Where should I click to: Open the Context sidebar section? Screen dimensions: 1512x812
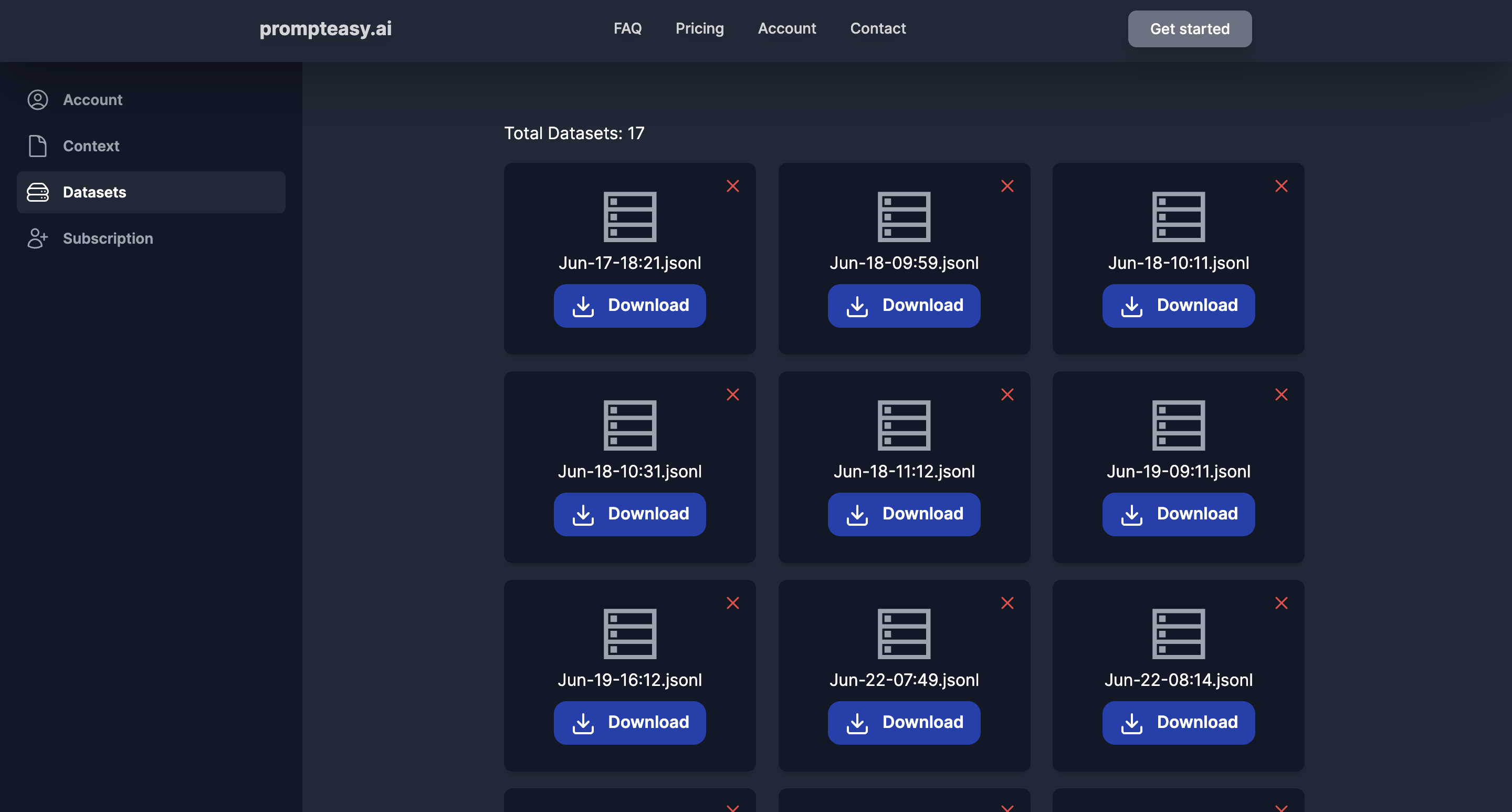pos(91,146)
